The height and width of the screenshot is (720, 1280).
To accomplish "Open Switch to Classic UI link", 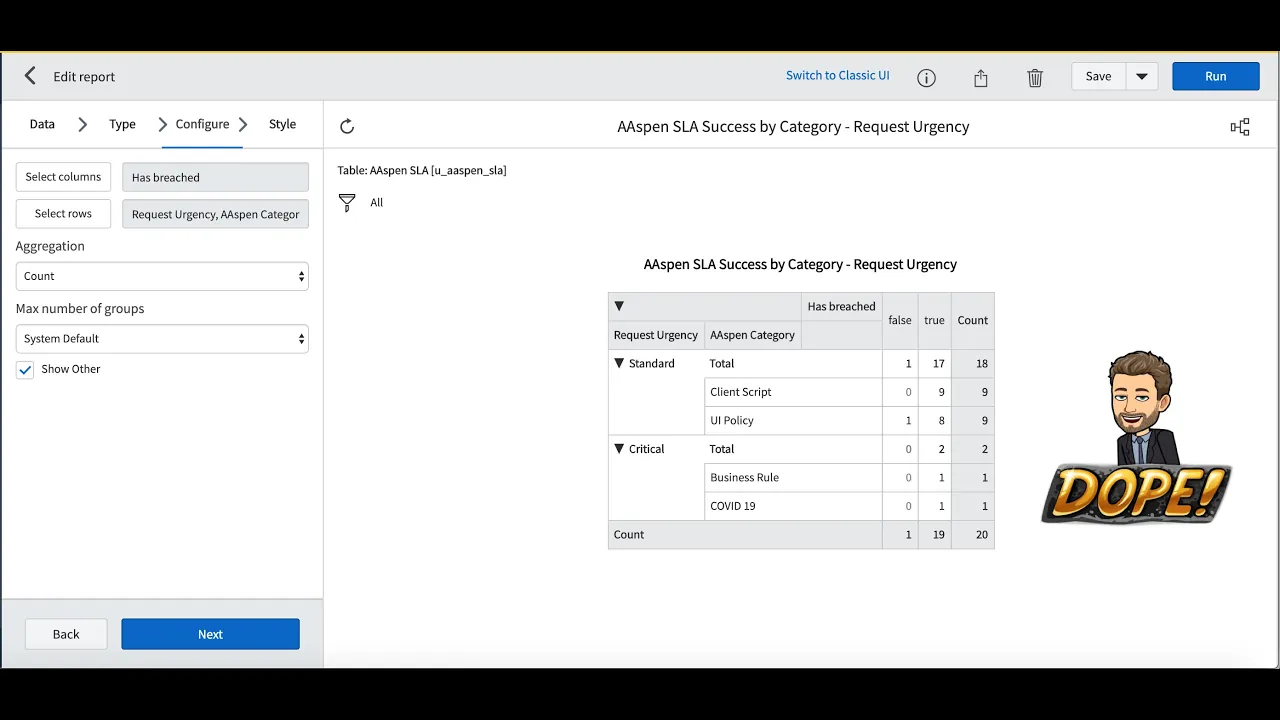I will point(838,75).
